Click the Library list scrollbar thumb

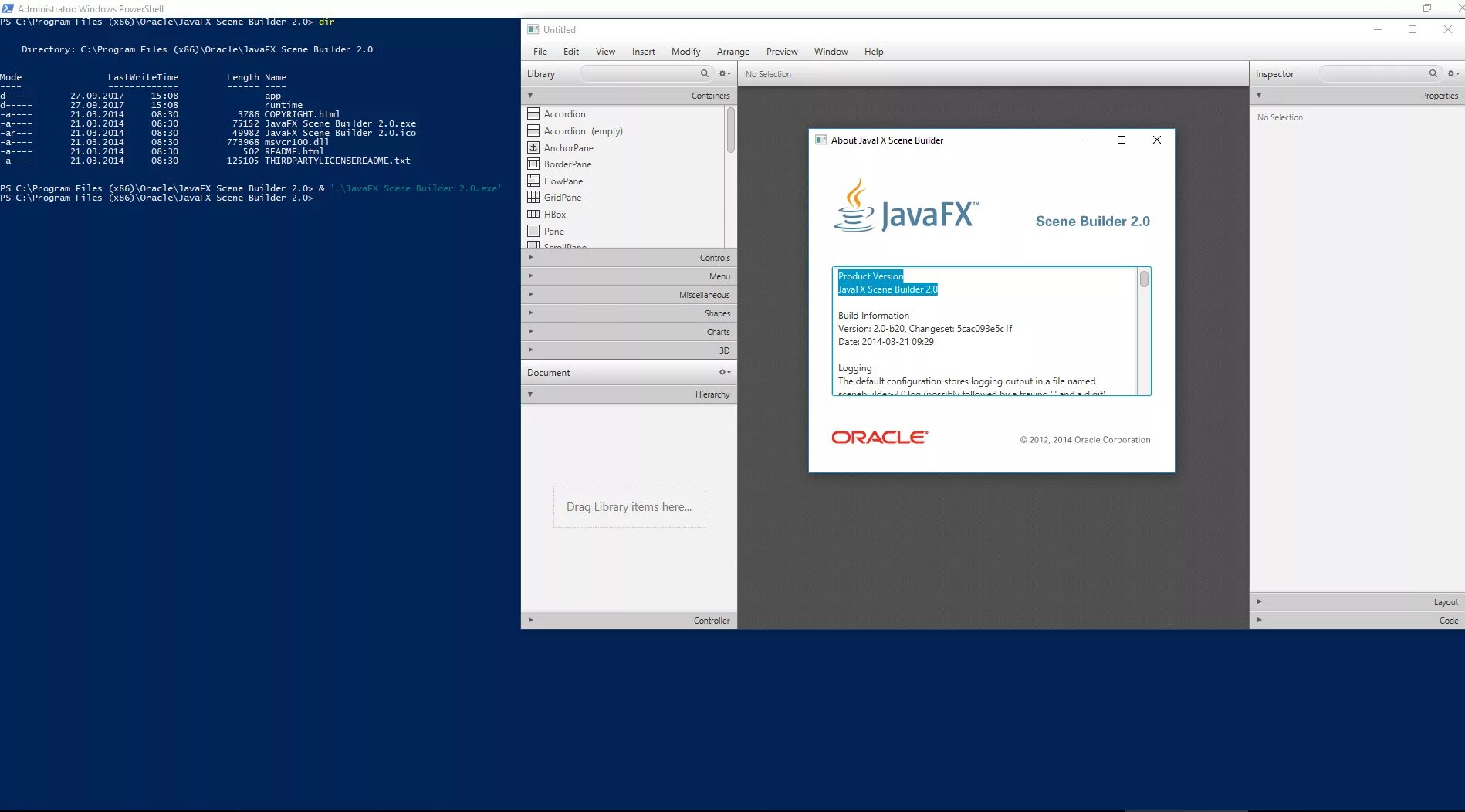pos(730,130)
